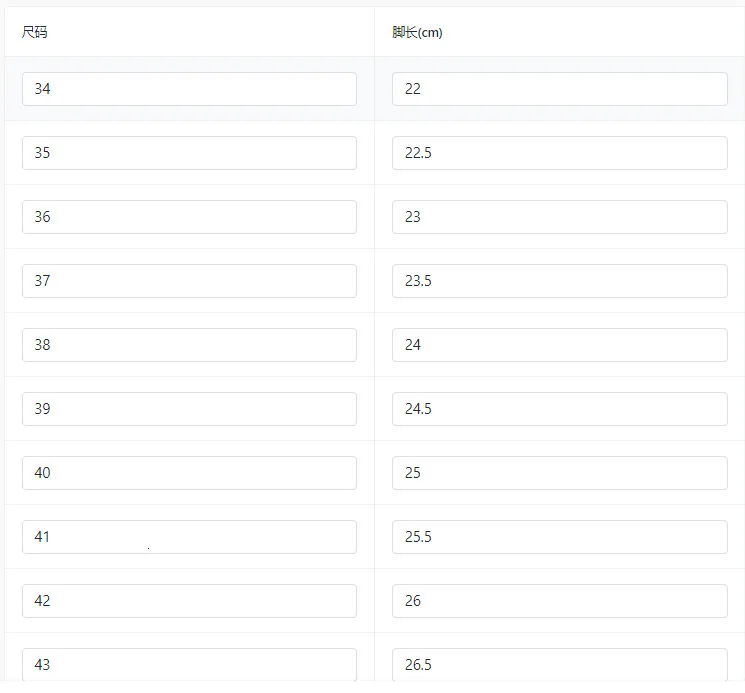The height and width of the screenshot is (693, 745).
Task: Click the foot length input showing 24
Action: point(559,345)
